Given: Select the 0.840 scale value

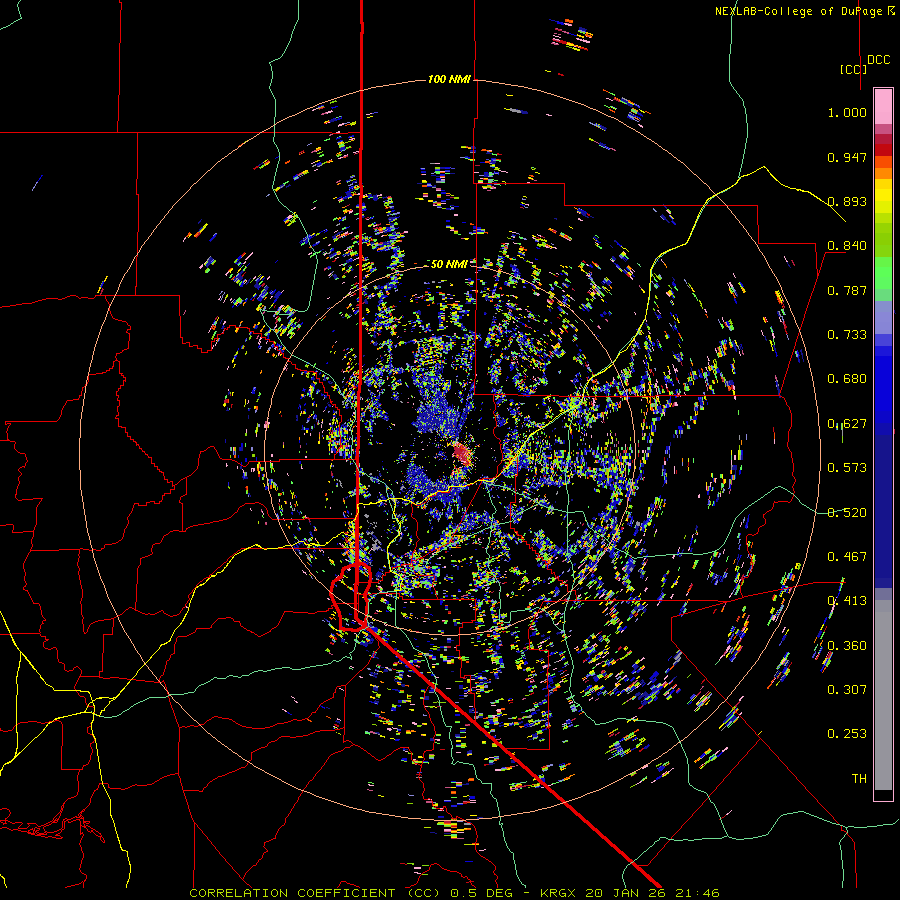Looking at the screenshot, I should tap(847, 246).
